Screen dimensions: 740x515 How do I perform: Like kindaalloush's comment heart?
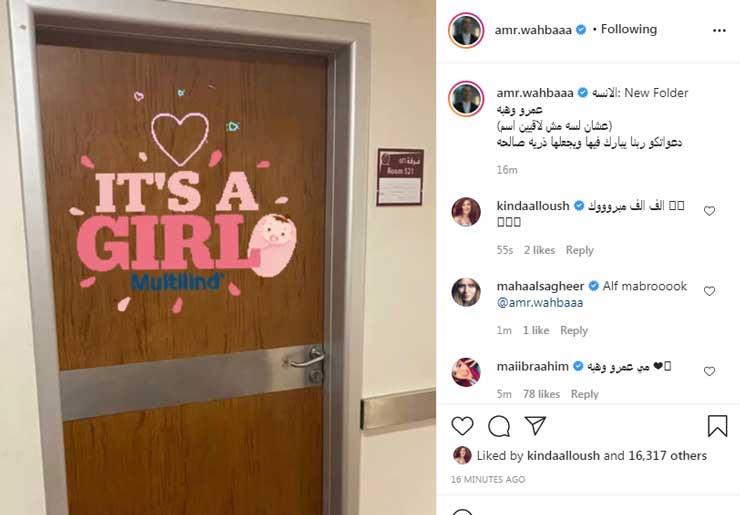(709, 211)
